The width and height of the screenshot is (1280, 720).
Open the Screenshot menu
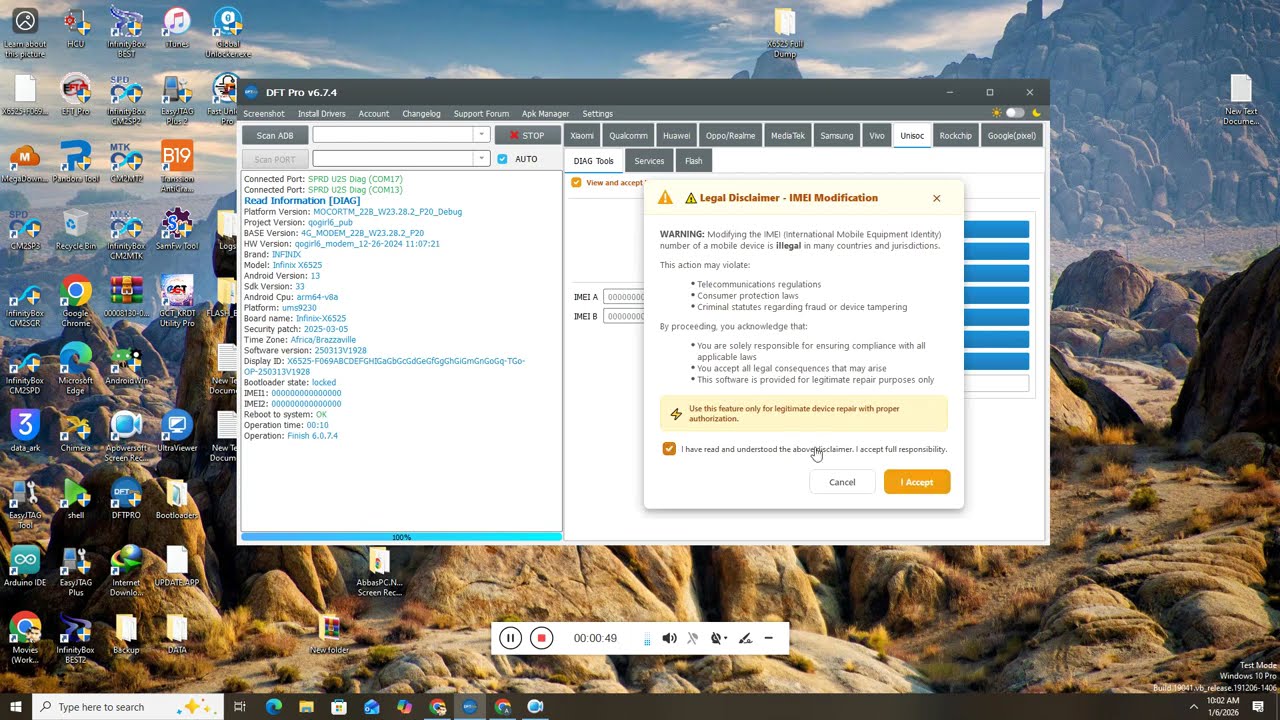coord(264,113)
